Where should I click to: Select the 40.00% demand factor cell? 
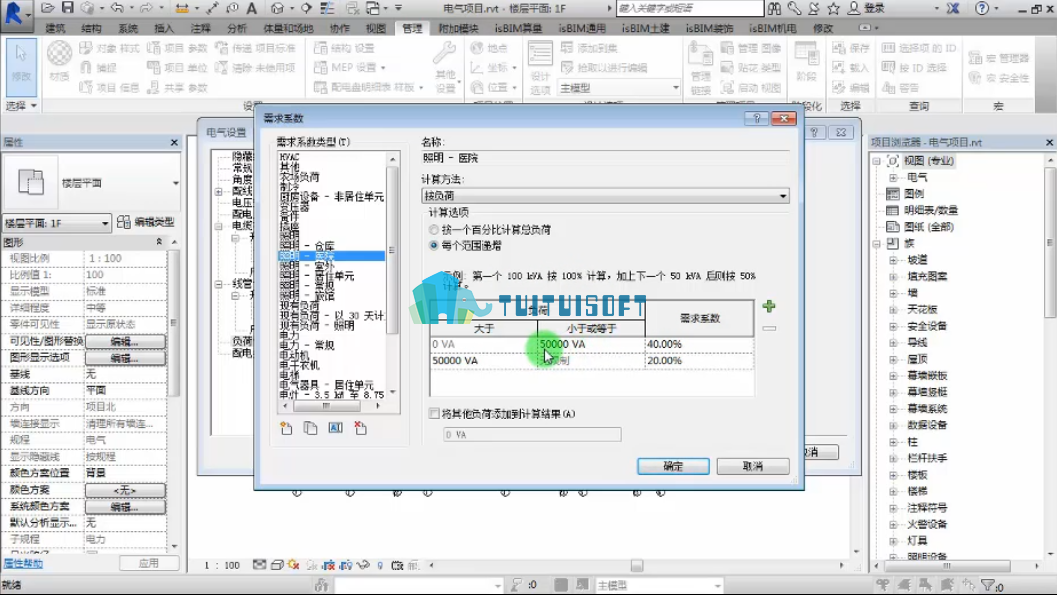click(699, 344)
